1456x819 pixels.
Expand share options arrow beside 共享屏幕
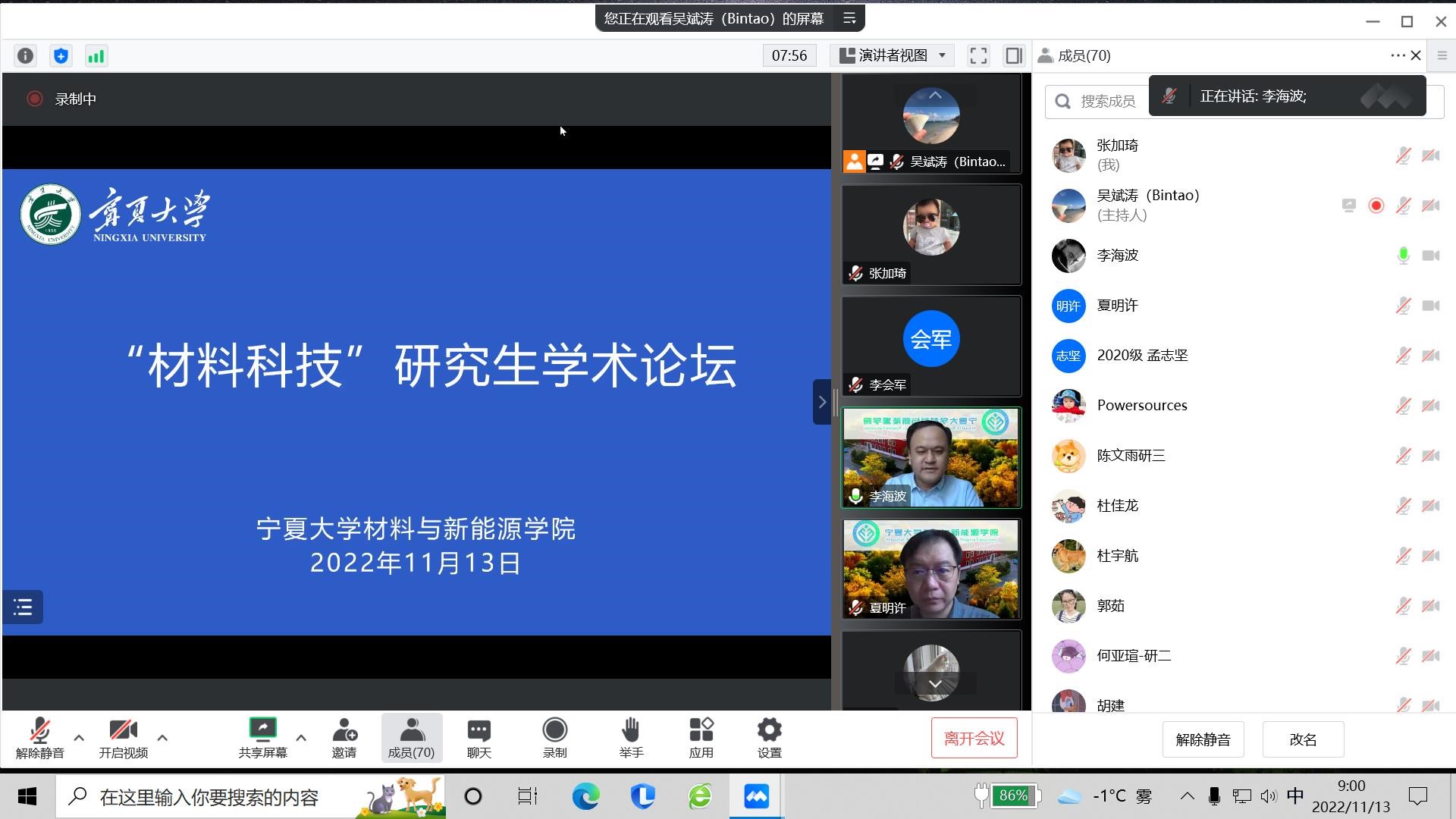pos(301,737)
